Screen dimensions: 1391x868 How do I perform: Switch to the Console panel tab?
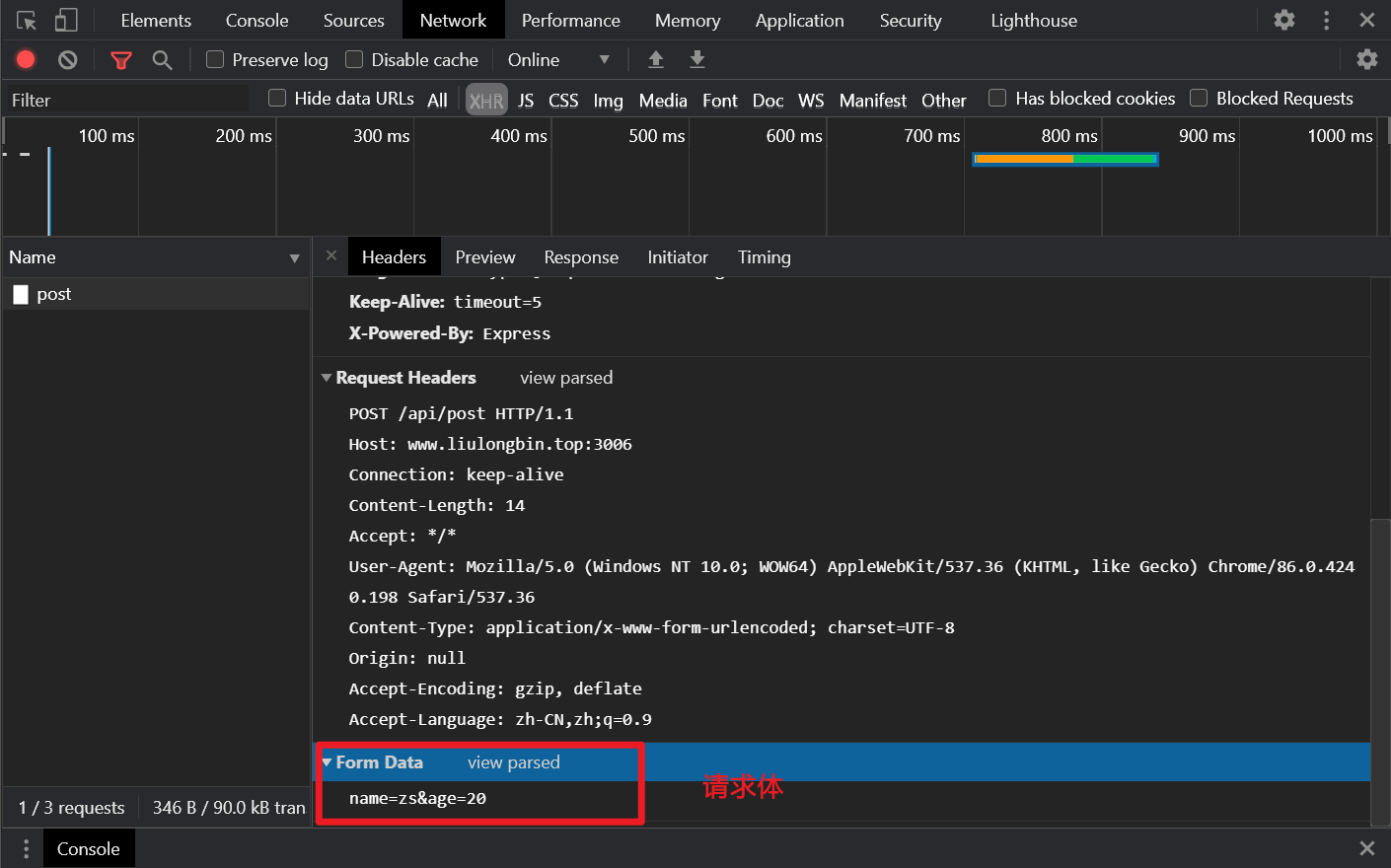(256, 21)
